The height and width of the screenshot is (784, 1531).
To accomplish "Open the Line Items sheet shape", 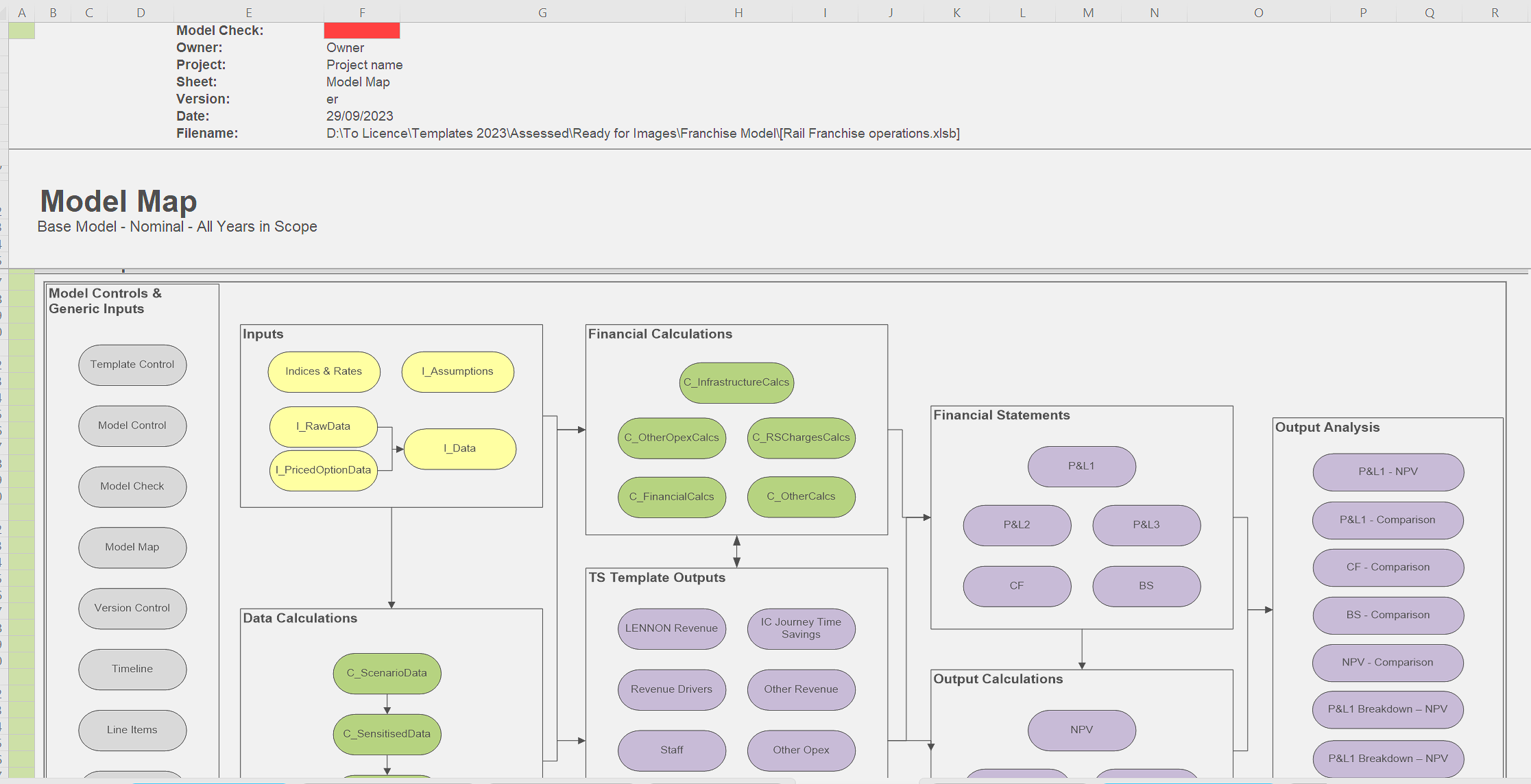I will click(132, 730).
